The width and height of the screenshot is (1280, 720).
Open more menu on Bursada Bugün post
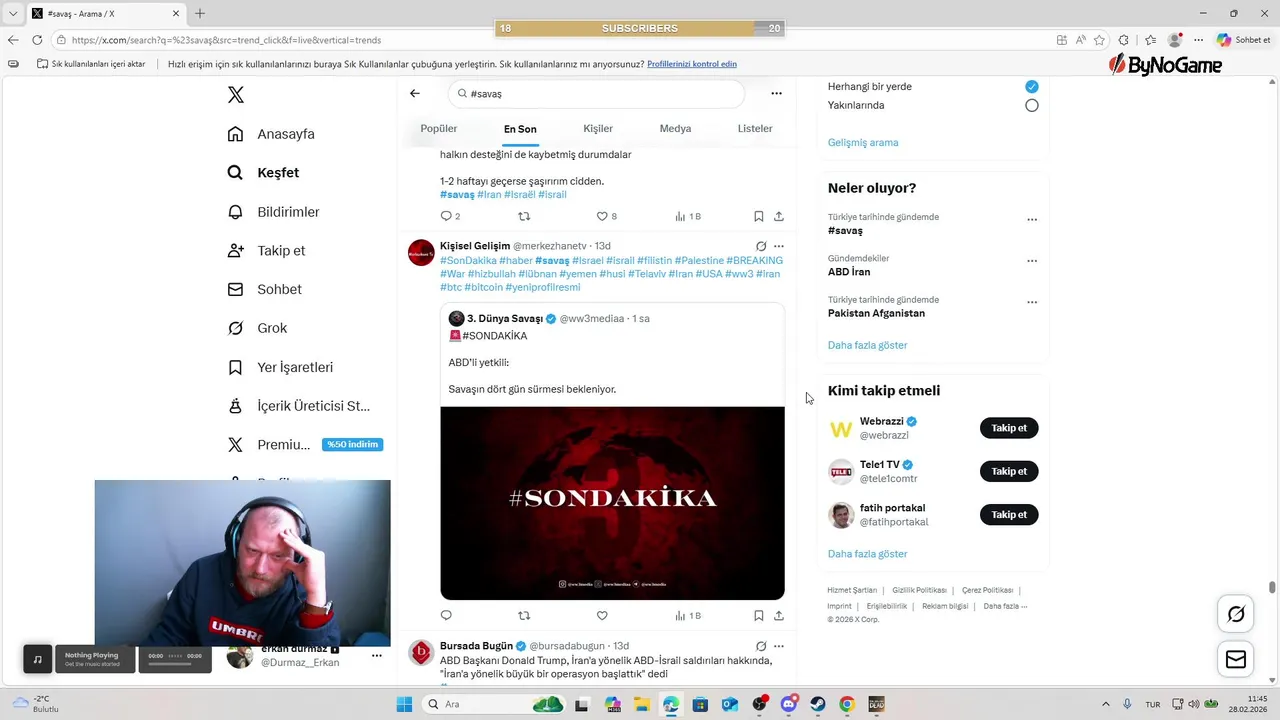(779, 646)
